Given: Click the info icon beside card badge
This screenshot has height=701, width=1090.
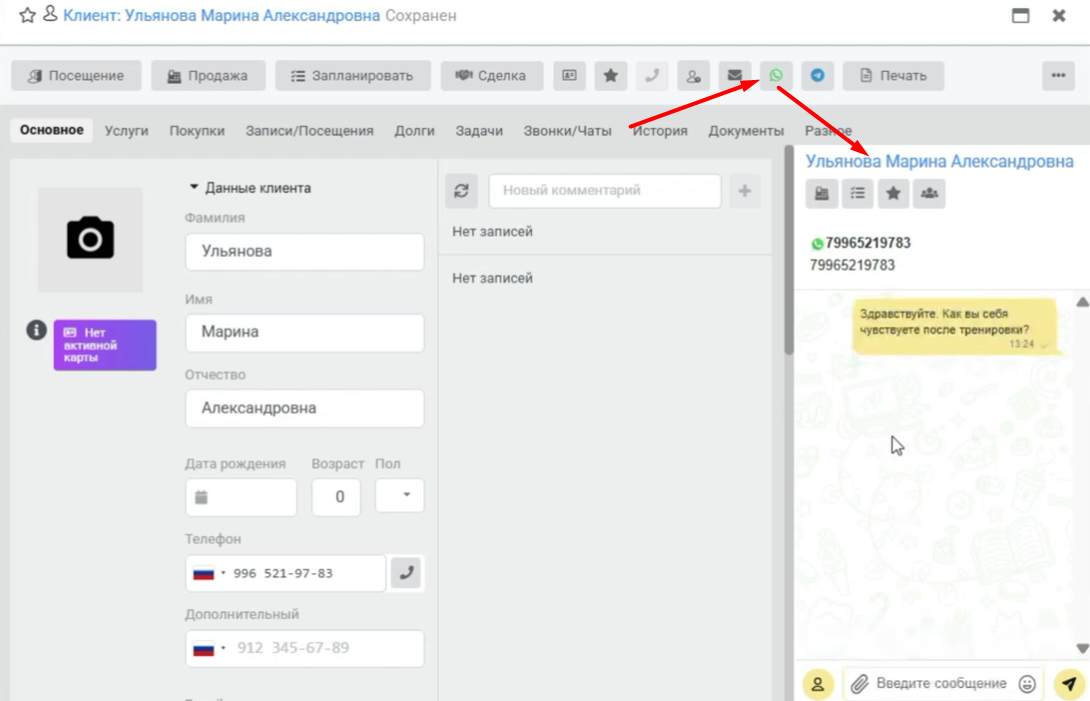Looking at the screenshot, I should pos(36,330).
